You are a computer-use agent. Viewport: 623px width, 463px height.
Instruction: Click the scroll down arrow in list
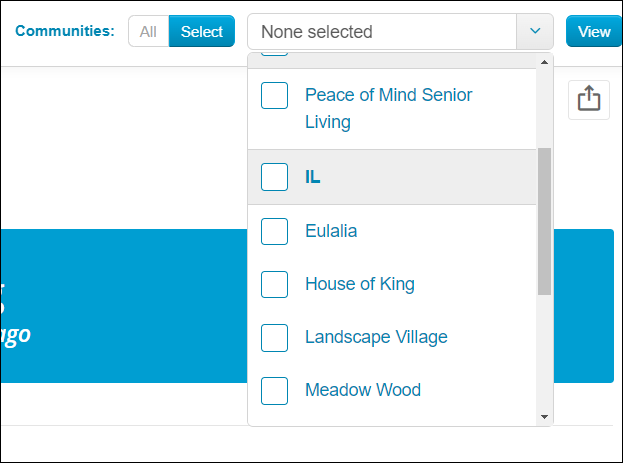click(544, 417)
